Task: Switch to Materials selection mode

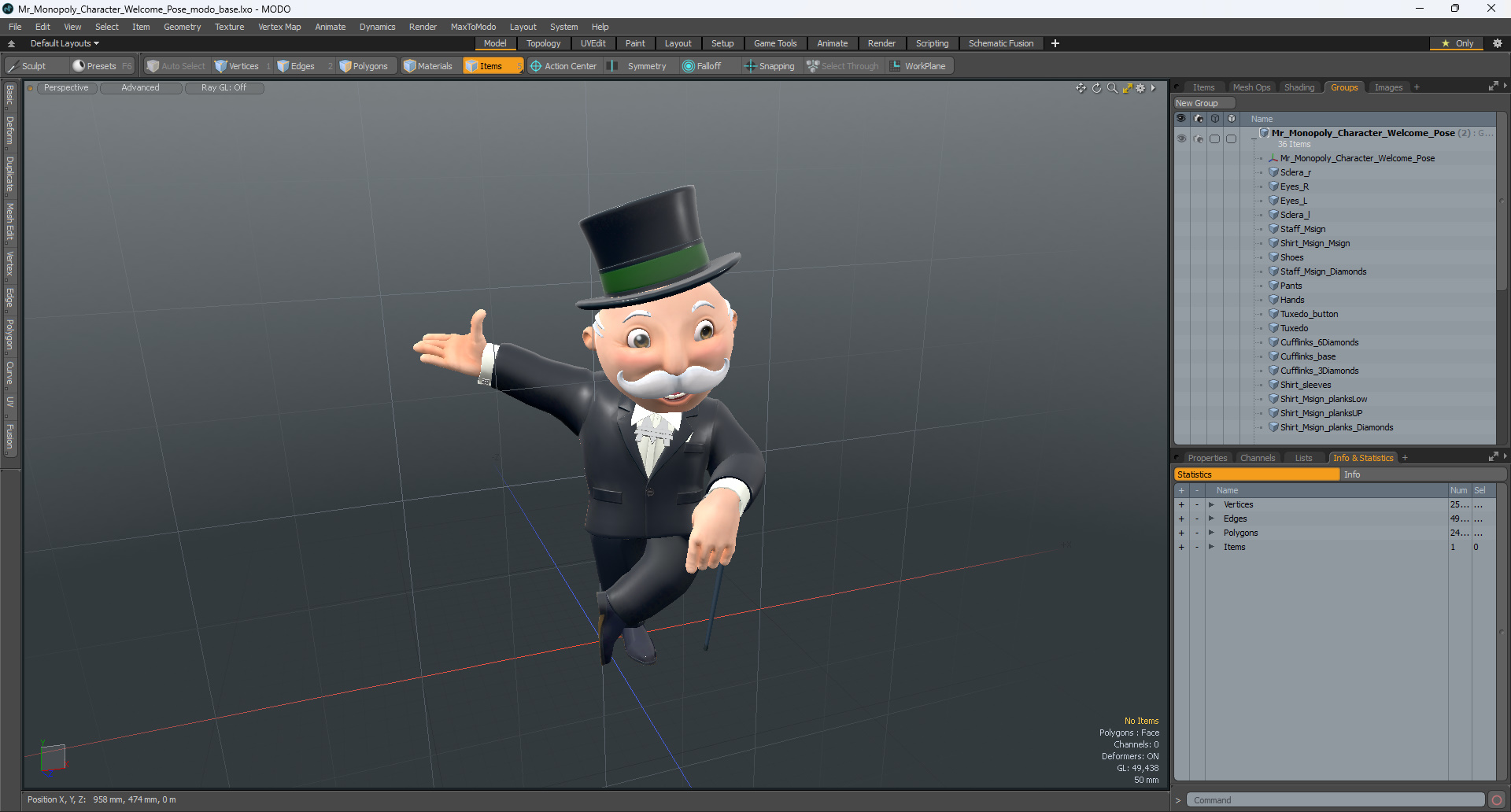Action: tap(427, 66)
